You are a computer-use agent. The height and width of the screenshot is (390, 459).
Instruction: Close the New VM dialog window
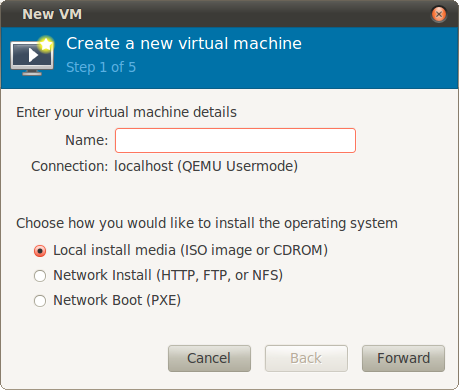(439, 14)
